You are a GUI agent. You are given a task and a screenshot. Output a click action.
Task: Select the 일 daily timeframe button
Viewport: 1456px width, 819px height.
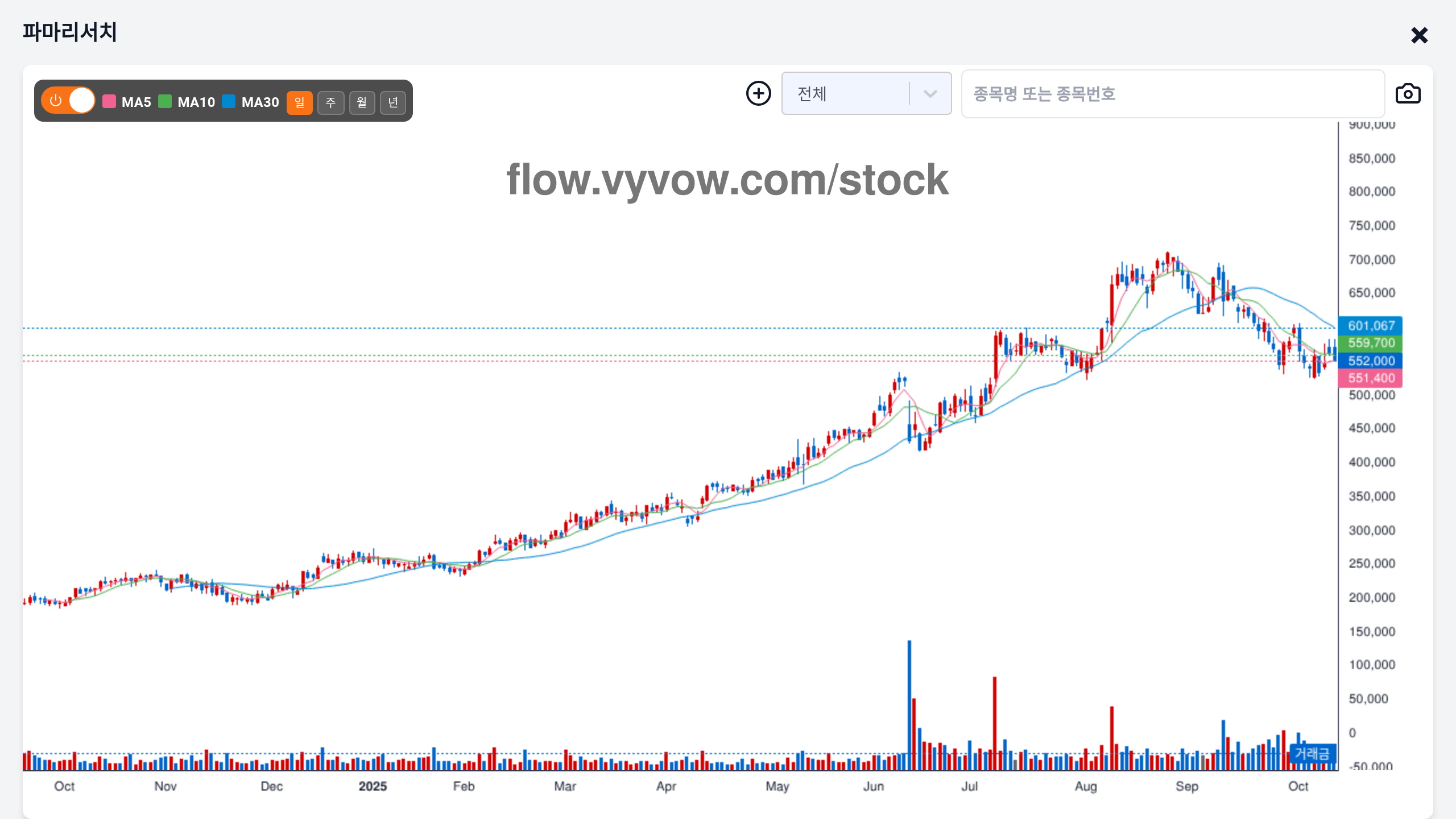tap(299, 102)
